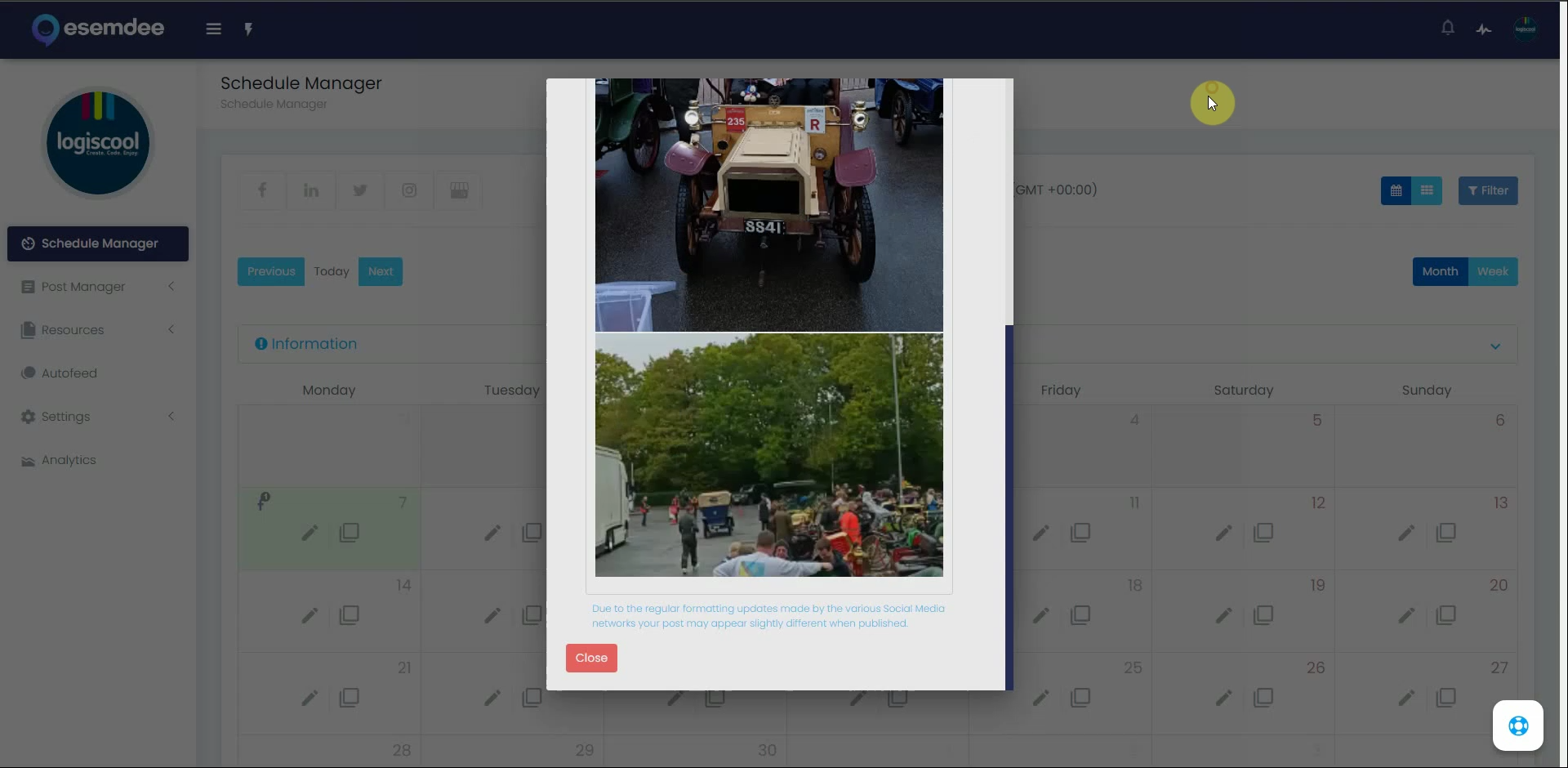Viewport: 1568px width, 768px height.
Task: Click the Information panel heading
Action: [306, 344]
